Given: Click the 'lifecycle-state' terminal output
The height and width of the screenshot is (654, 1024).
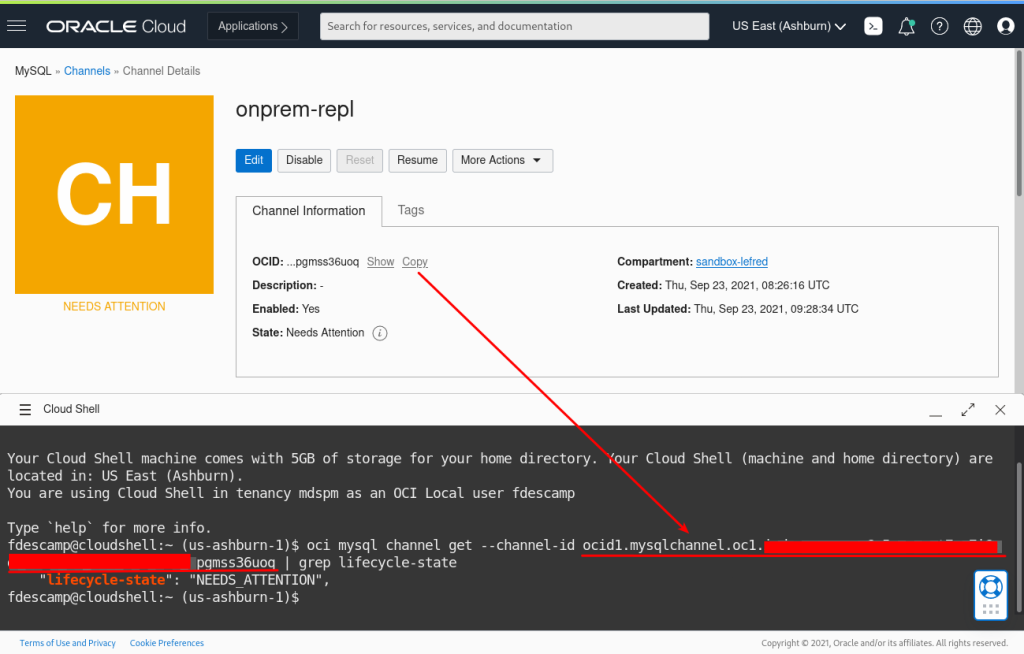Looking at the screenshot, I should [x=106, y=580].
